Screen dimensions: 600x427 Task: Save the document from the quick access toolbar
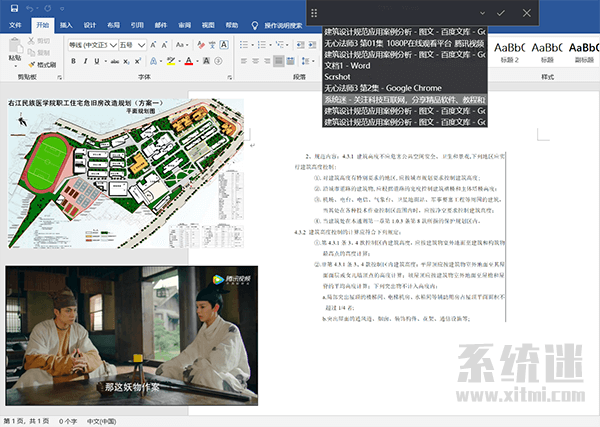[15, 8]
